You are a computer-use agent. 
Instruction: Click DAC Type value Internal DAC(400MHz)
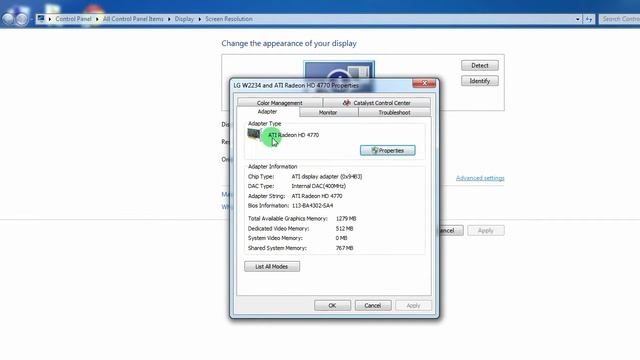click(x=319, y=186)
